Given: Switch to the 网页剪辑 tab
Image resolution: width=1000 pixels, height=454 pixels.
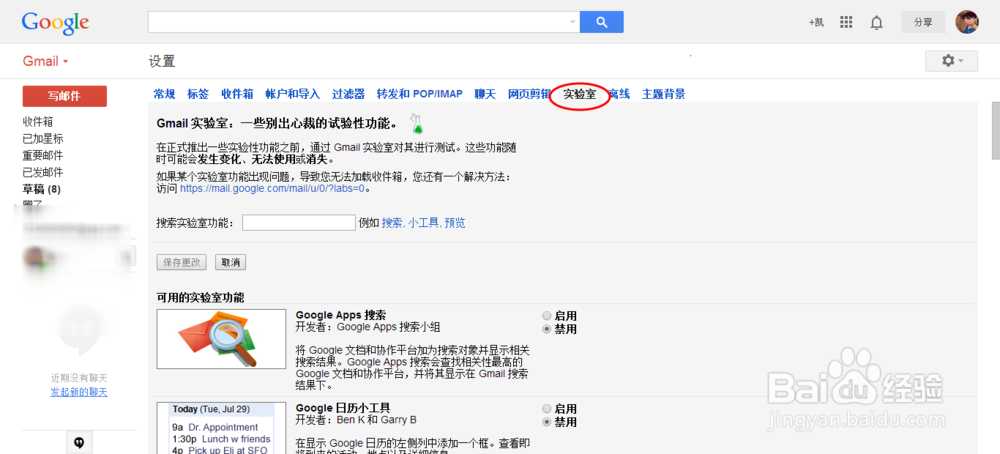Looking at the screenshot, I should pyautogui.click(x=529, y=94).
